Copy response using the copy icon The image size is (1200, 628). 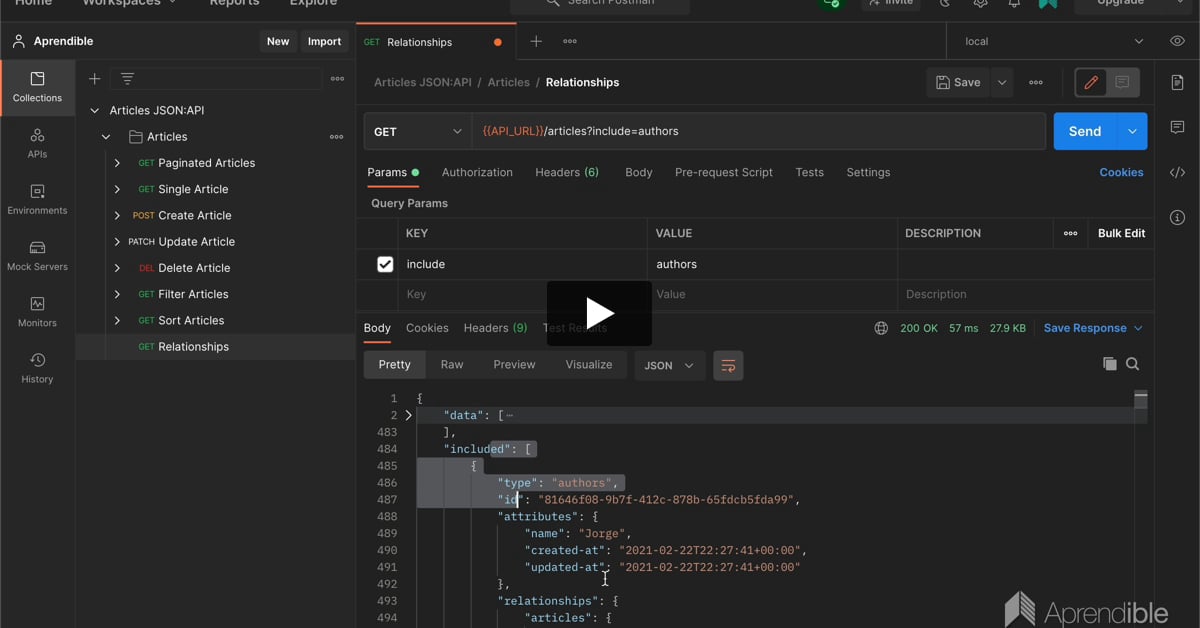pyautogui.click(x=1109, y=364)
